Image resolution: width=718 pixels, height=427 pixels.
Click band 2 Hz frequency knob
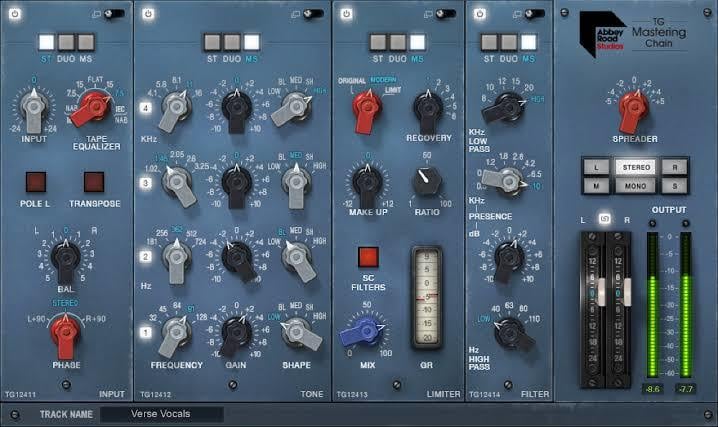[177, 258]
